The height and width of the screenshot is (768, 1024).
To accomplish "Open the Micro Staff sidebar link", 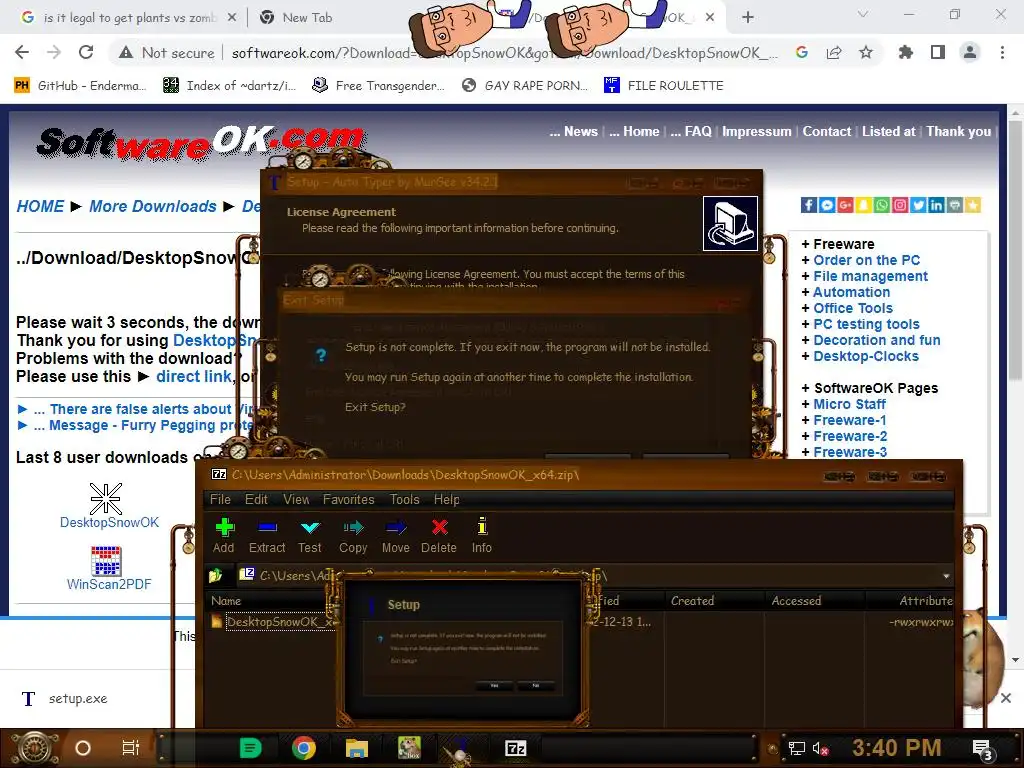I will [849, 404].
